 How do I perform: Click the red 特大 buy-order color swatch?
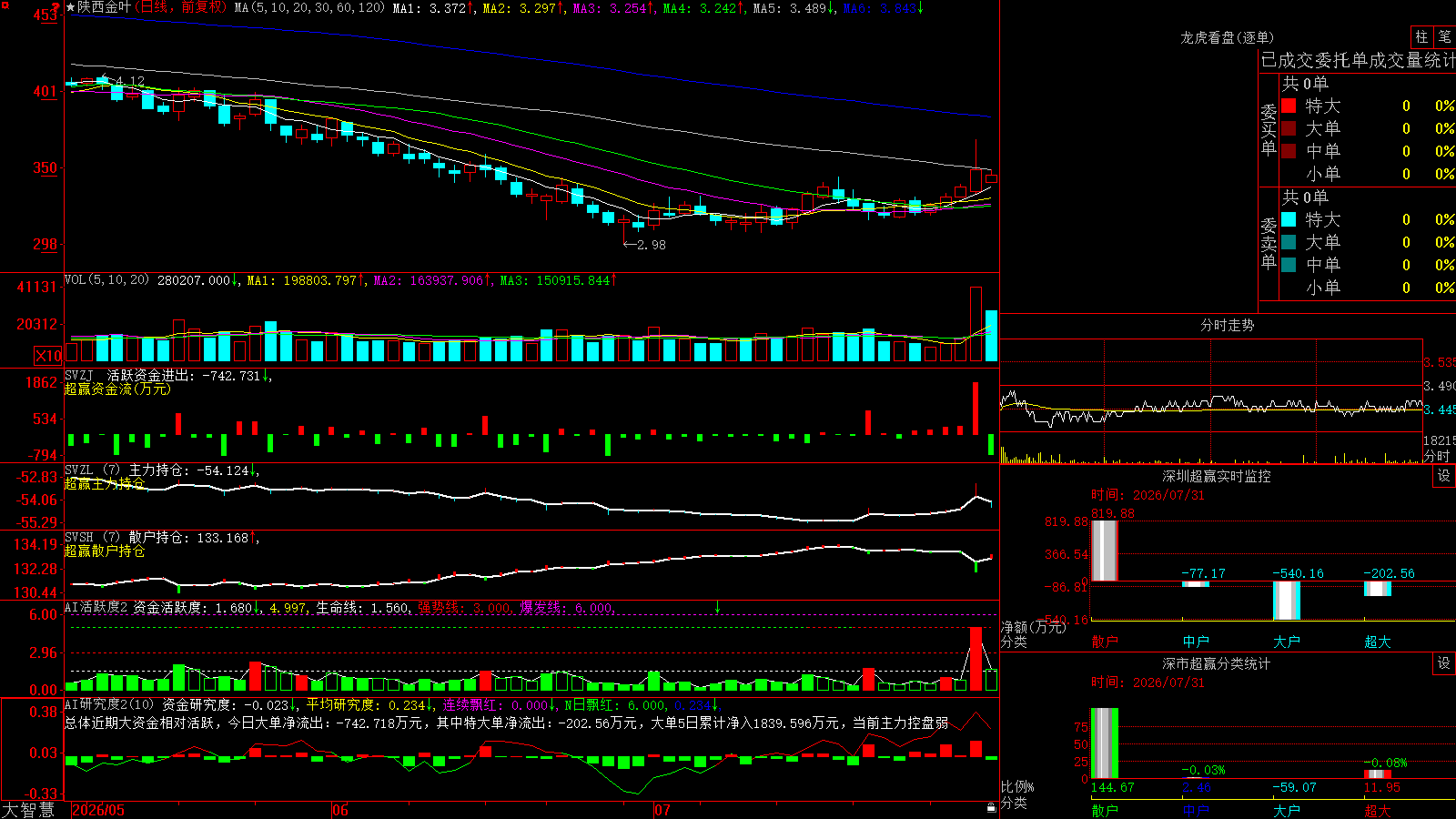tap(1289, 106)
